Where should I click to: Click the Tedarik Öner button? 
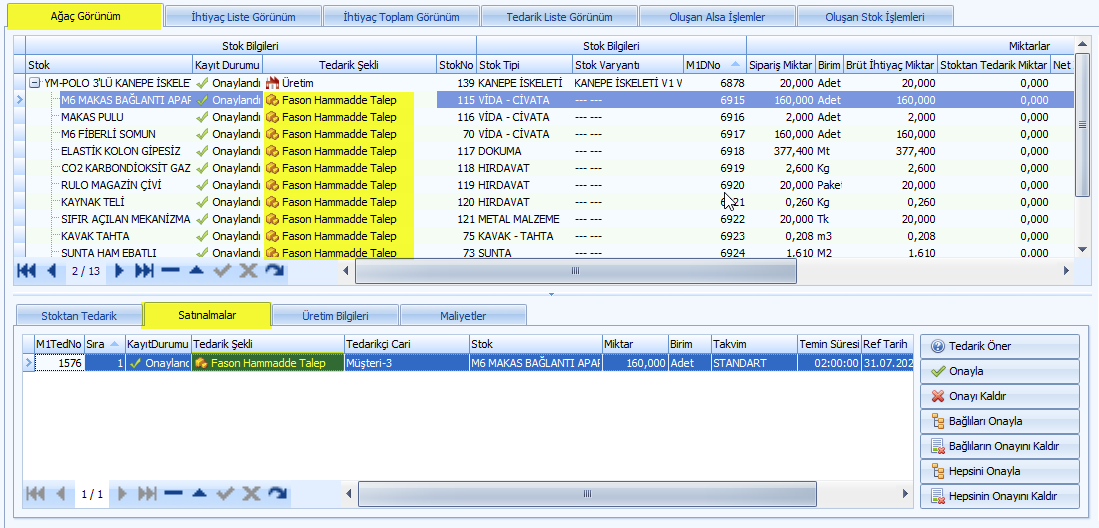coord(999,346)
